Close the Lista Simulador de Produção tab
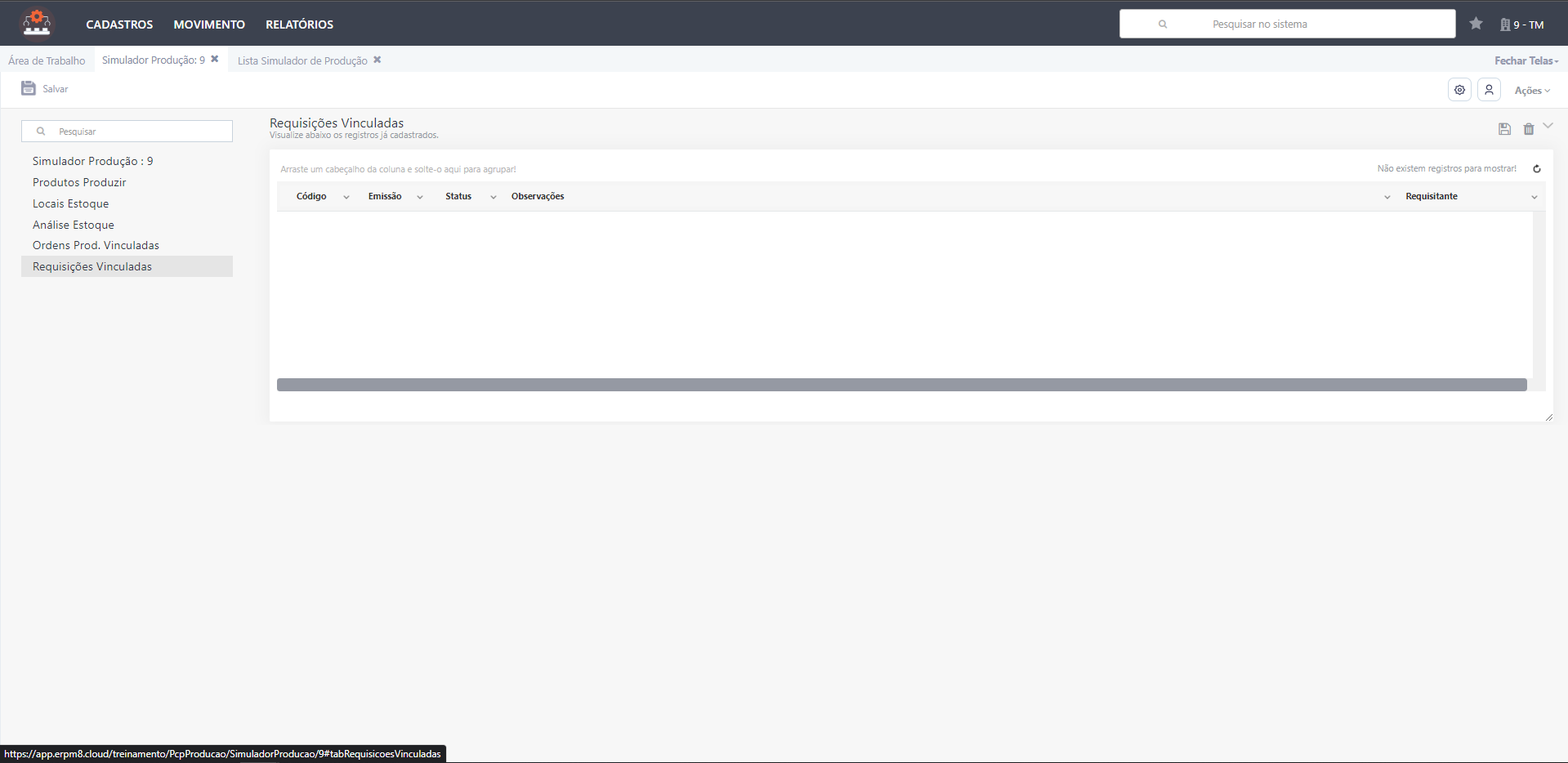 377,60
